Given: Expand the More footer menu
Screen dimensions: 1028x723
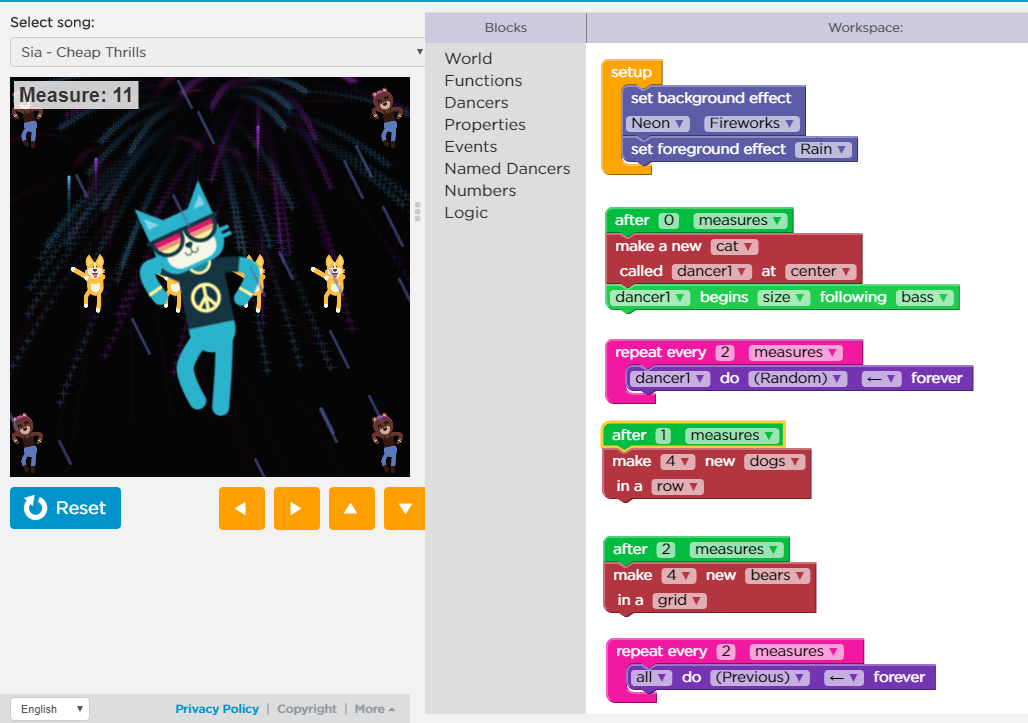Looking at the screenshot, I should tap(374, 709).
